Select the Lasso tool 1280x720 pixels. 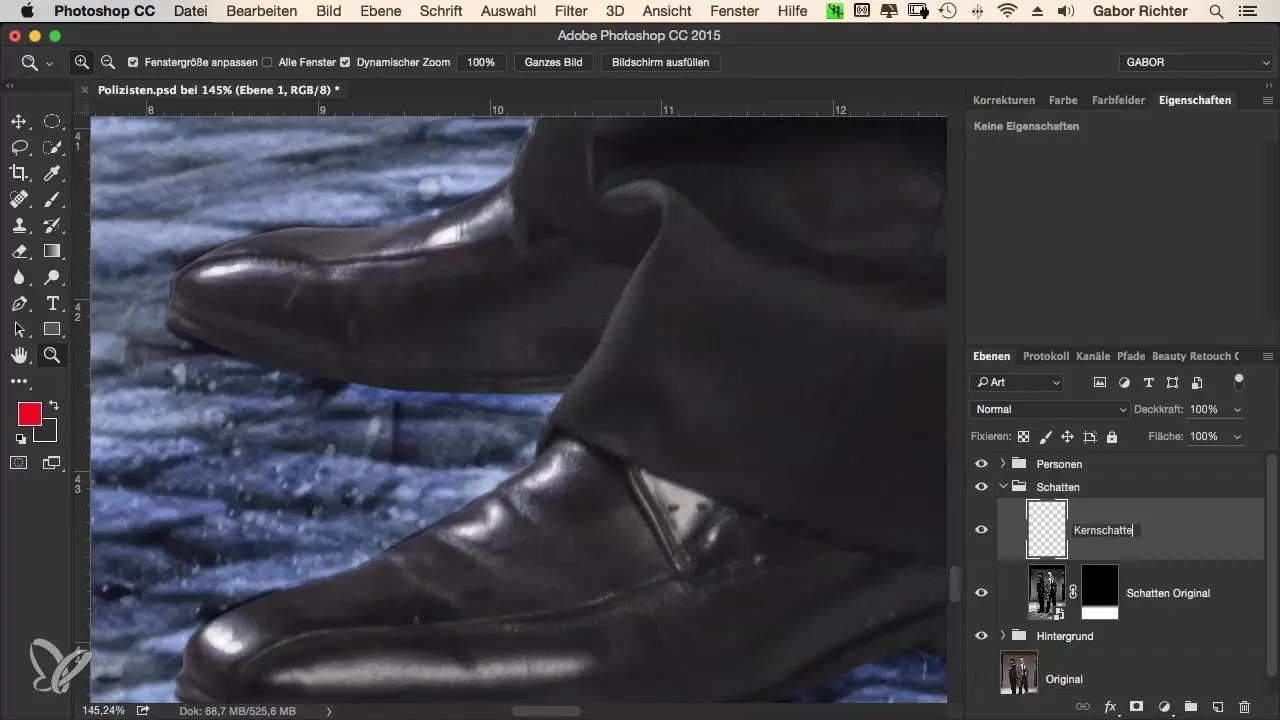[x=19, y=148]
